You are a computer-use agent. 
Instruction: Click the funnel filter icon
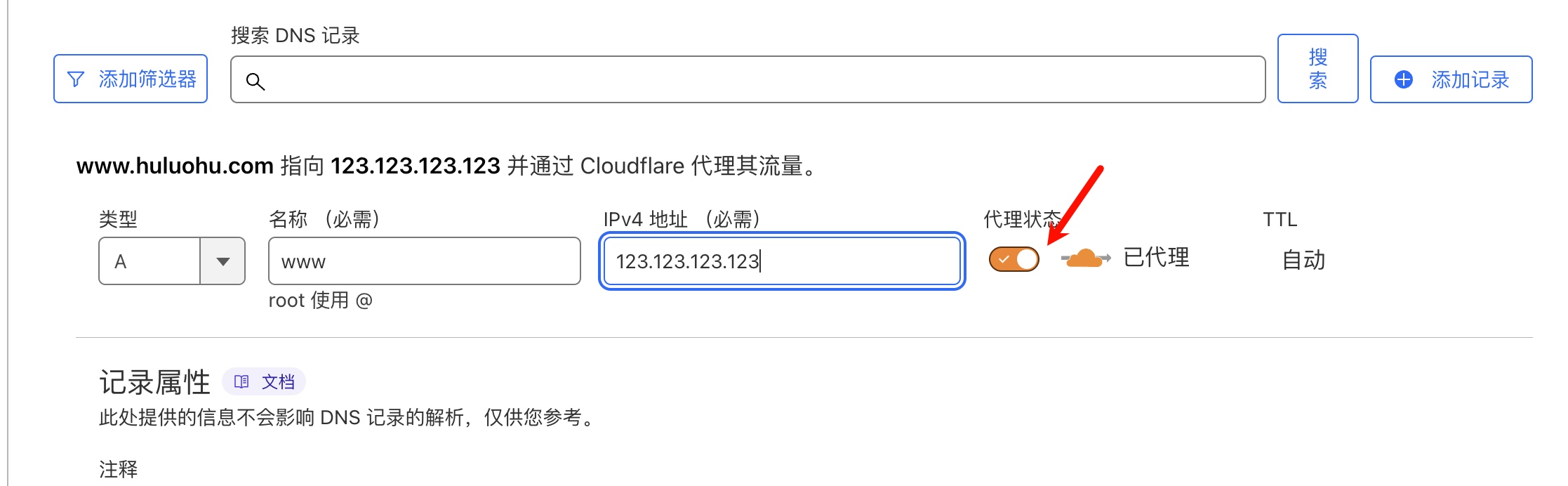tap(76, 79)
